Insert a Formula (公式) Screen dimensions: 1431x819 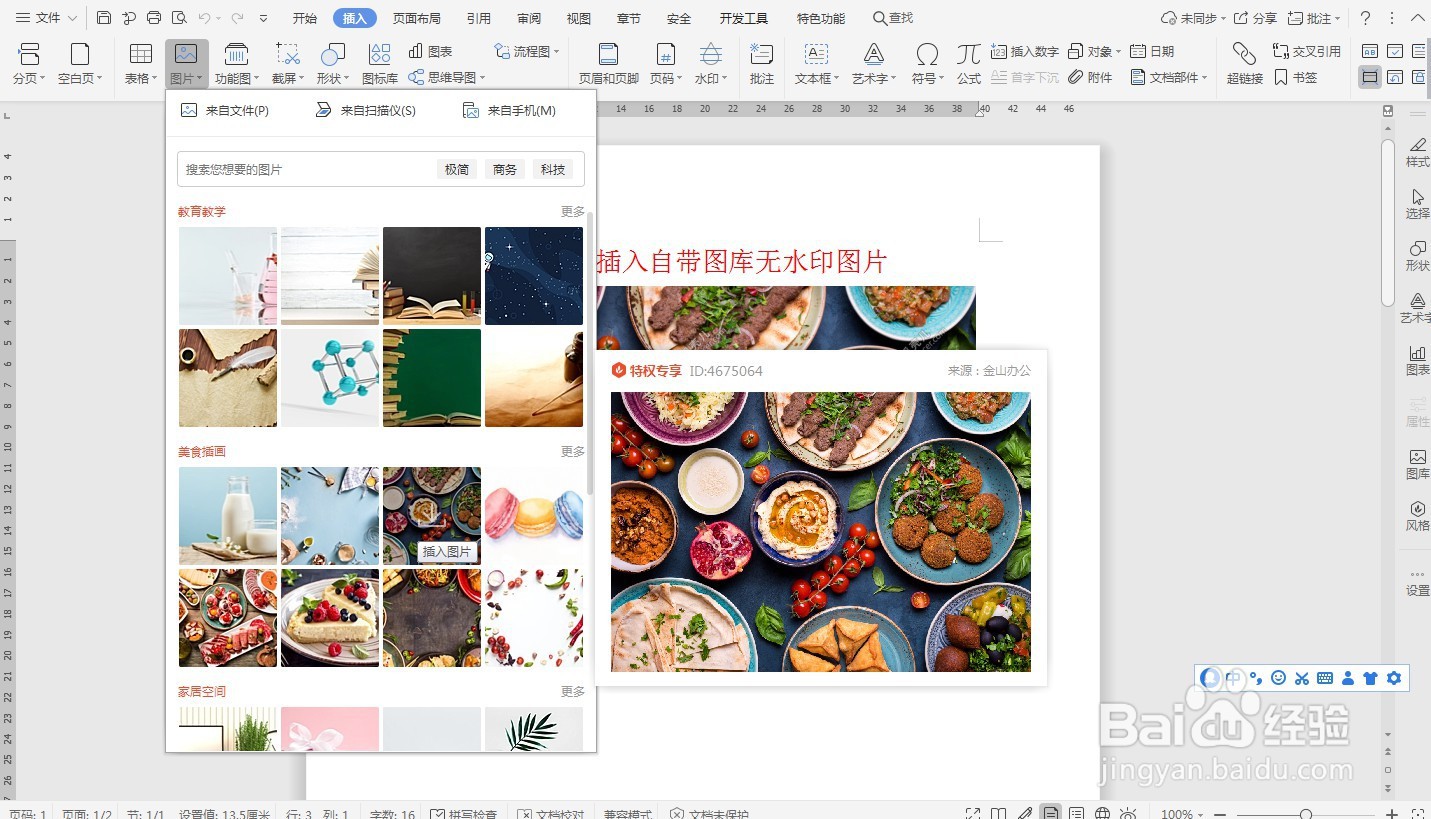[968, 63]
